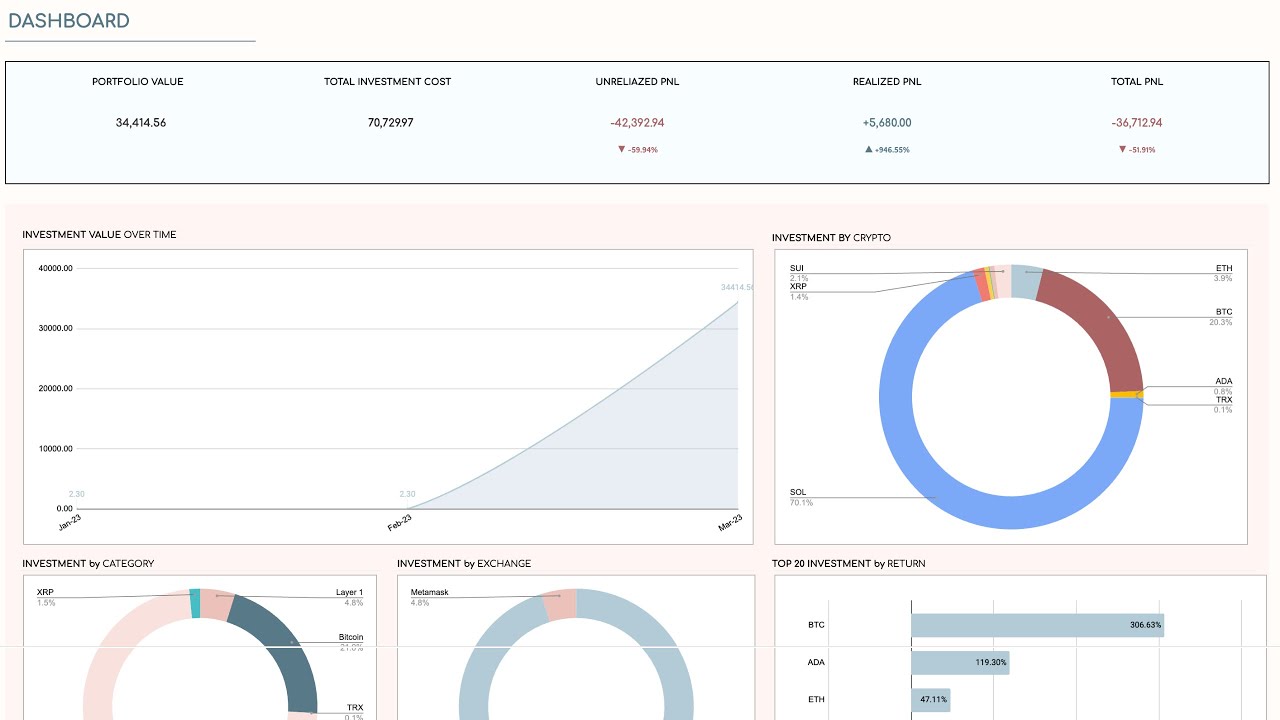Click the ADA row label in return chart
The image size is (1280, 720).
pos(816,662)
